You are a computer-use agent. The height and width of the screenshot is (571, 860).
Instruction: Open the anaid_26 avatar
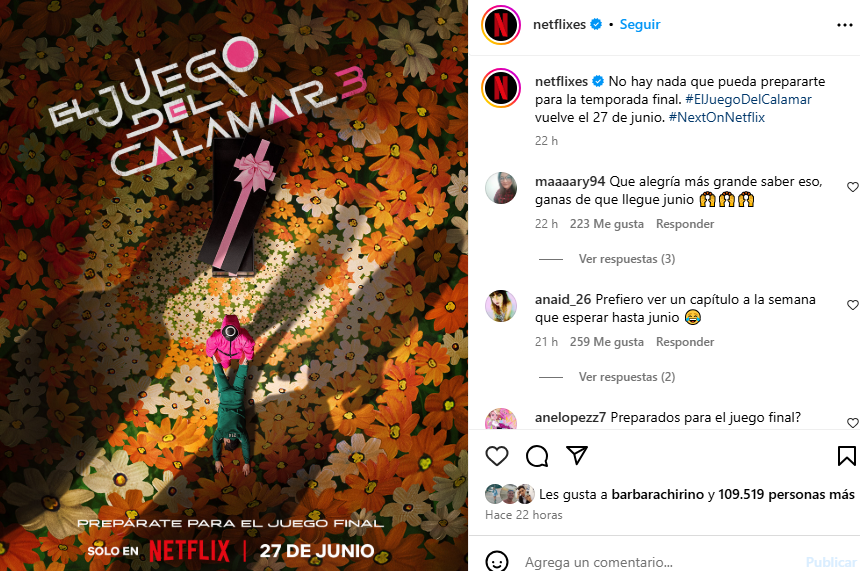click(501, 306)
